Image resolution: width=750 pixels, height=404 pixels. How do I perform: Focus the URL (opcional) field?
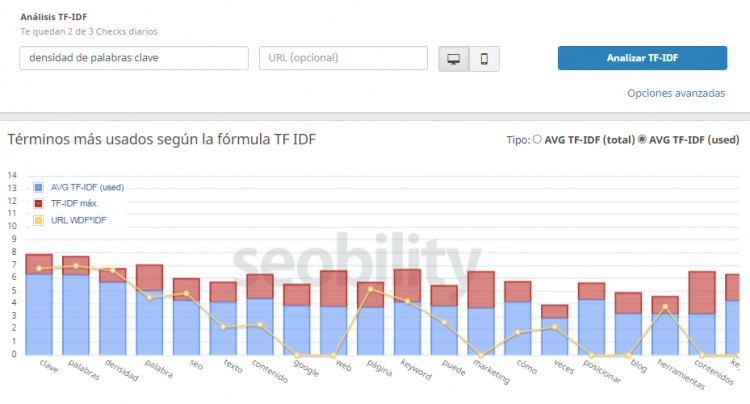[x=343, y=58]
